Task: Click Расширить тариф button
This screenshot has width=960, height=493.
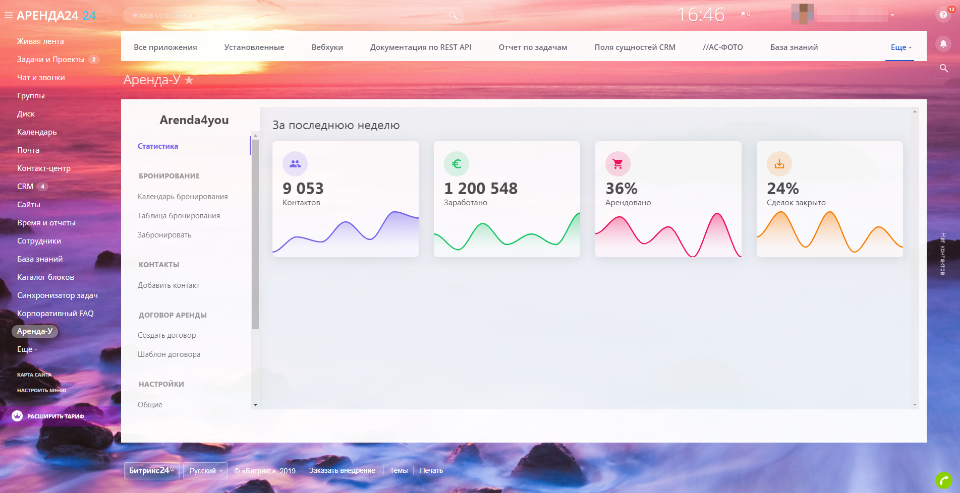Action: 56,416
